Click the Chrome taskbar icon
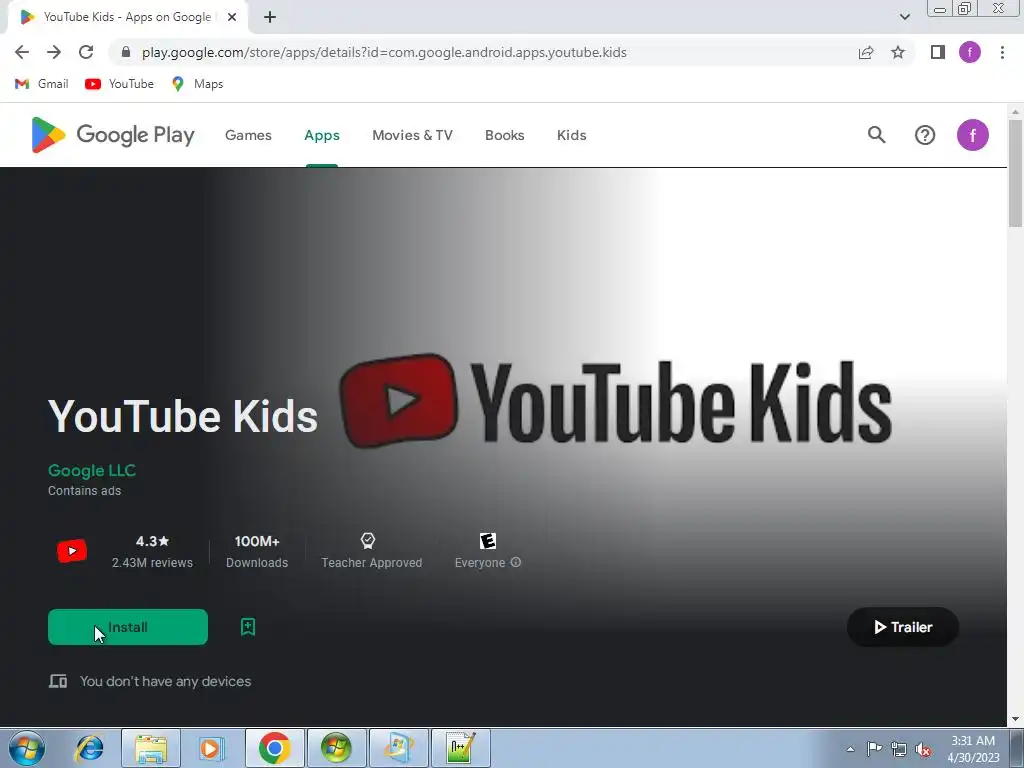This screenshot has width=1024, height=768. [x=274, y=748]
